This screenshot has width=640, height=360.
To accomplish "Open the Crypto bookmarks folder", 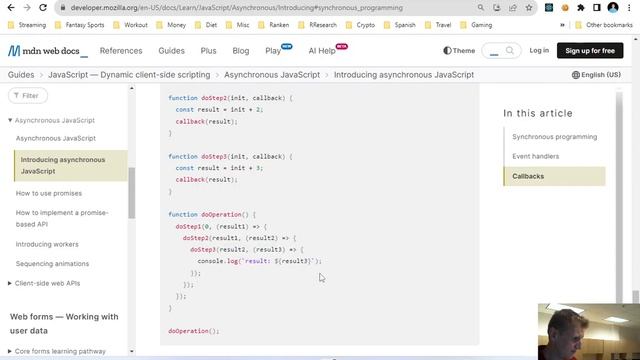I will 360,25.
